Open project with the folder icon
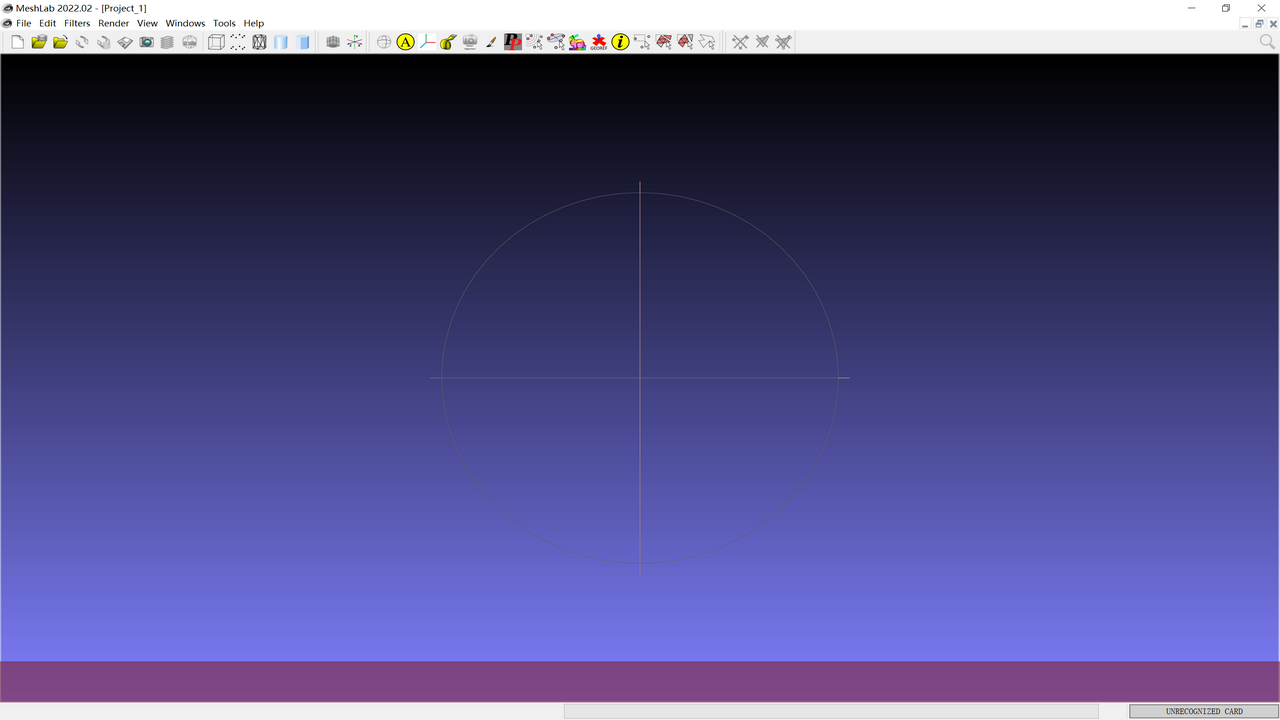Viewport: 1280px width, 720px height. click(x=39, y=42)
